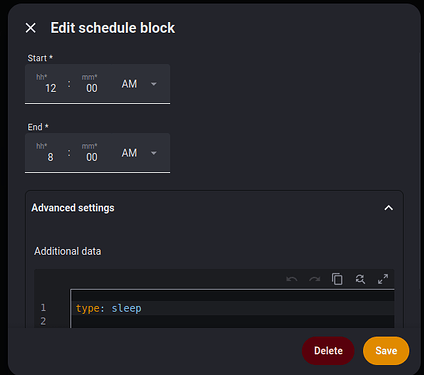This screenshot has height=375, width=424.
Task: Close the Edit schedule block dialog
Action: tap(31, 28)
